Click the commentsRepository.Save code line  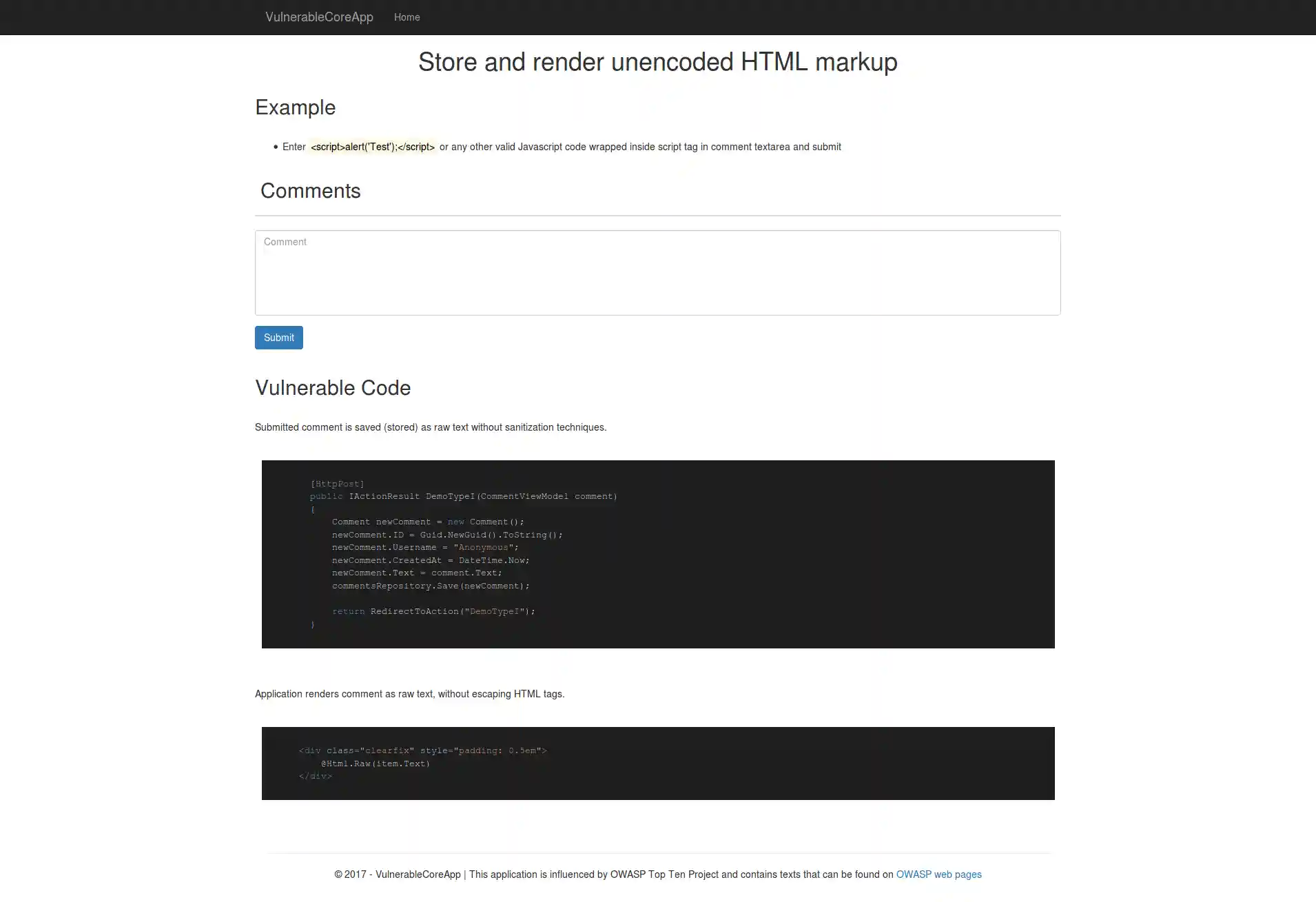pos(431,586)
